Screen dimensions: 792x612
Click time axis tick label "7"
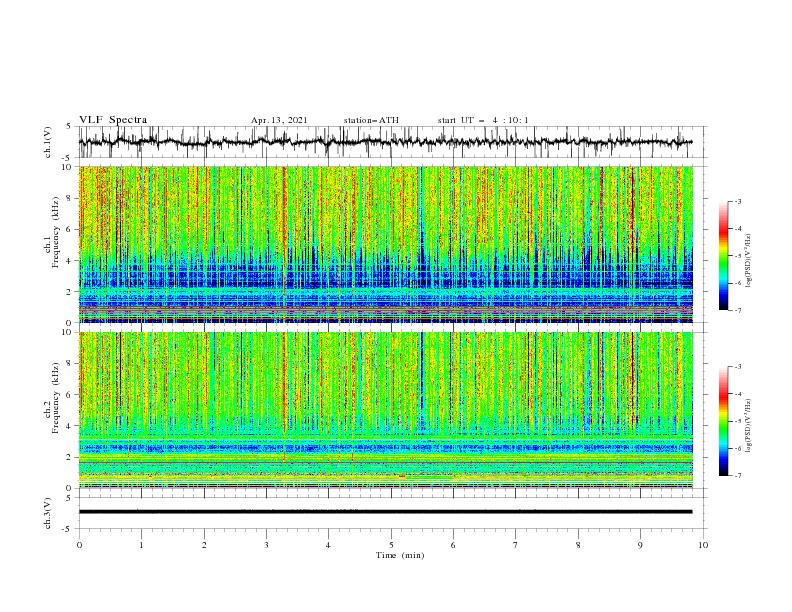tap(516, 545)
